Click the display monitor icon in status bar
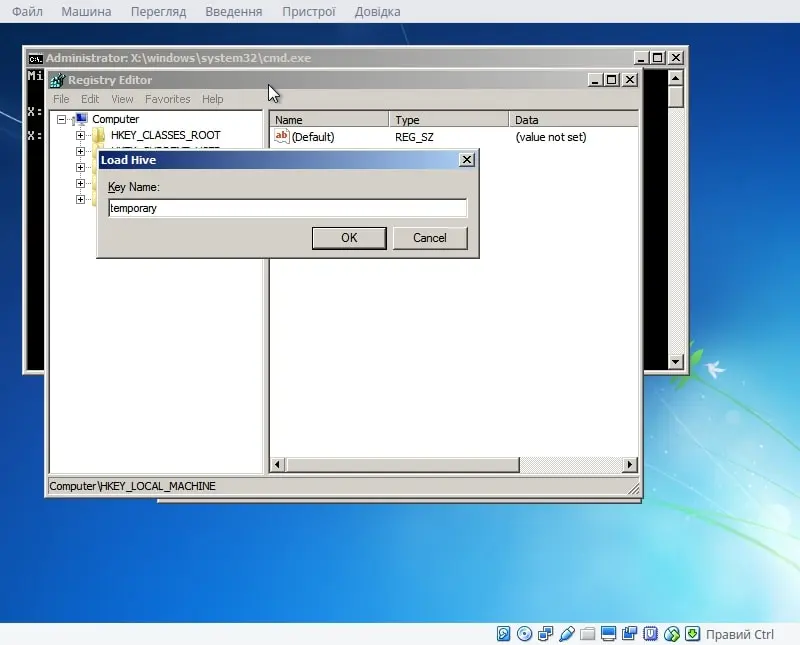The height and width of the screenshot is (645, 800). (x=608, y=634)
